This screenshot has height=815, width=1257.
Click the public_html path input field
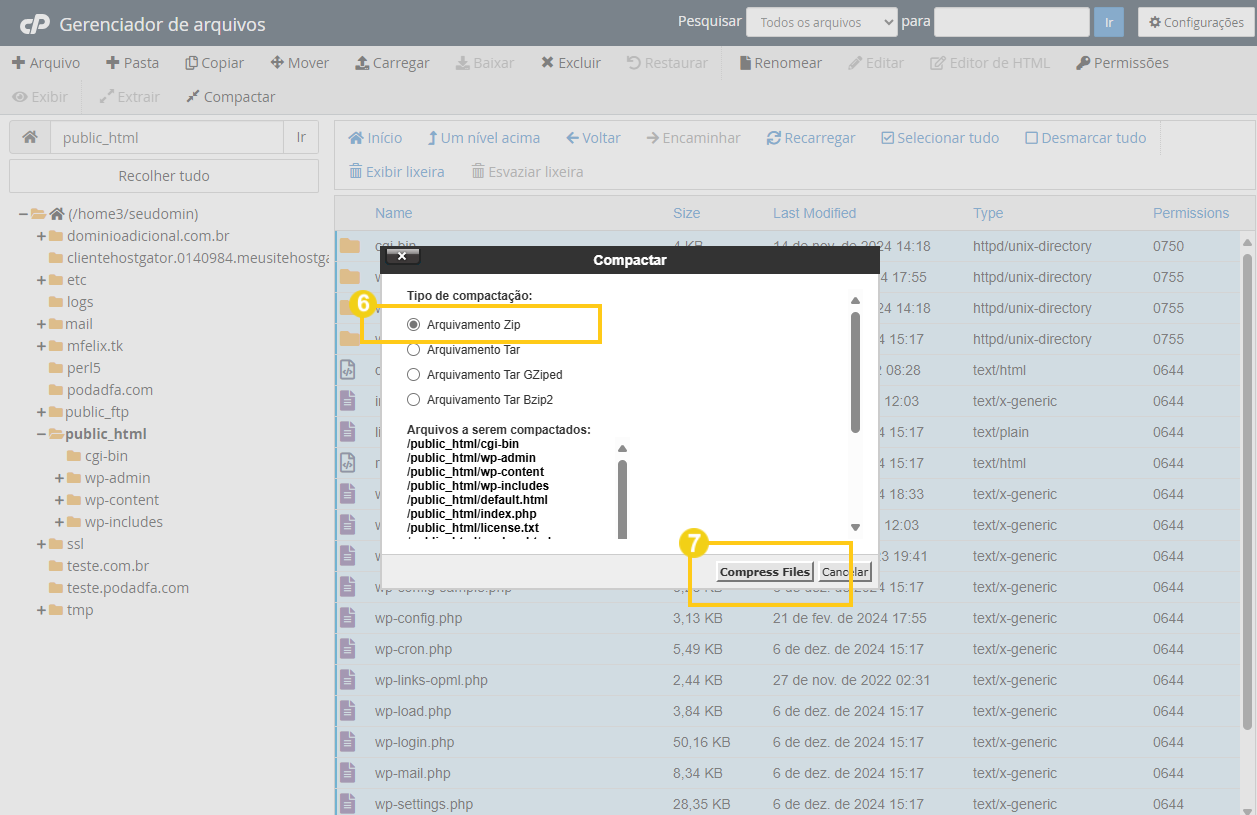pyautogui.click(x=167, y=138)
